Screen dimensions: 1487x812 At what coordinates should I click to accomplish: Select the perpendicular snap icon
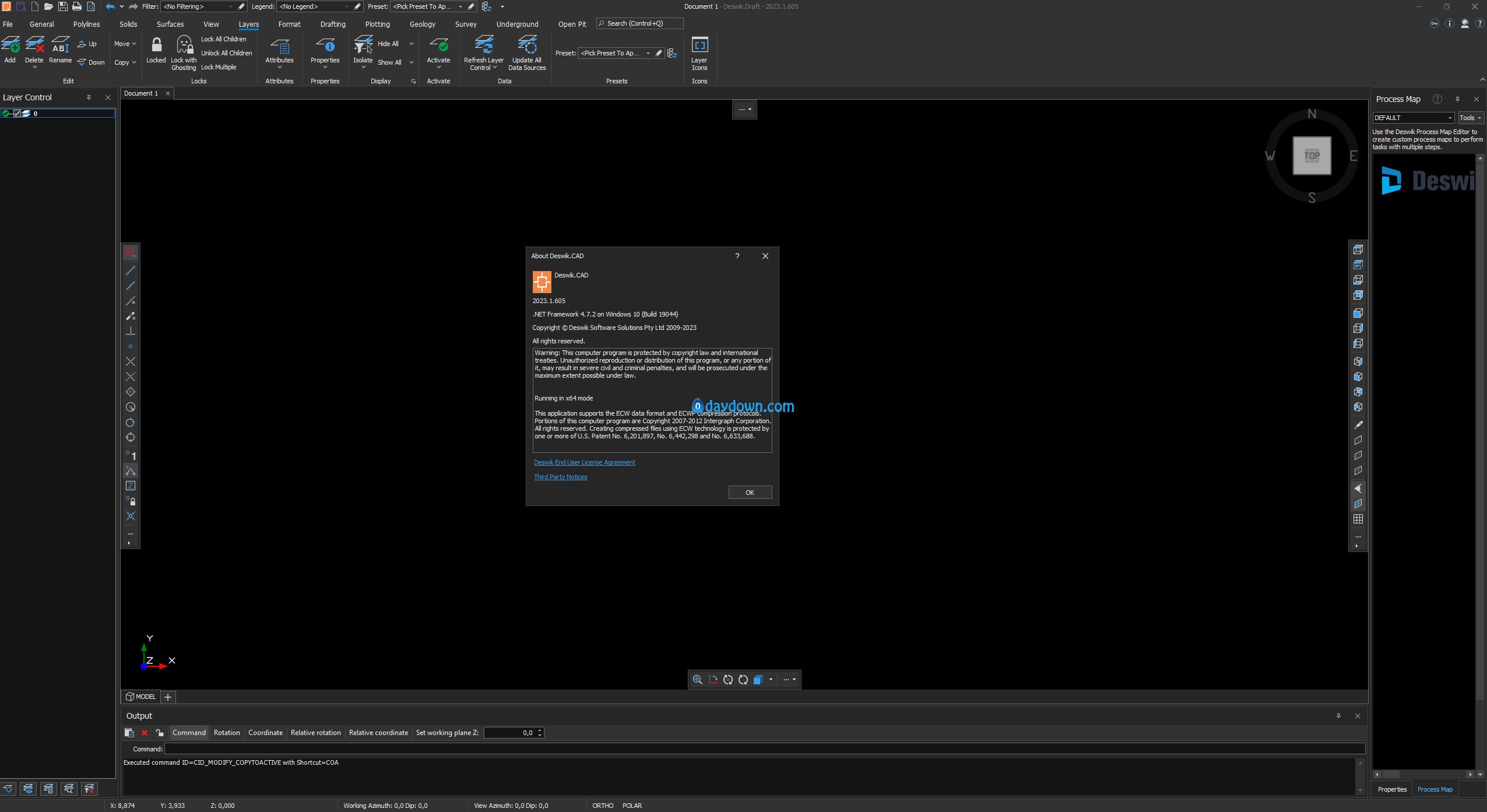coord(131,331)
